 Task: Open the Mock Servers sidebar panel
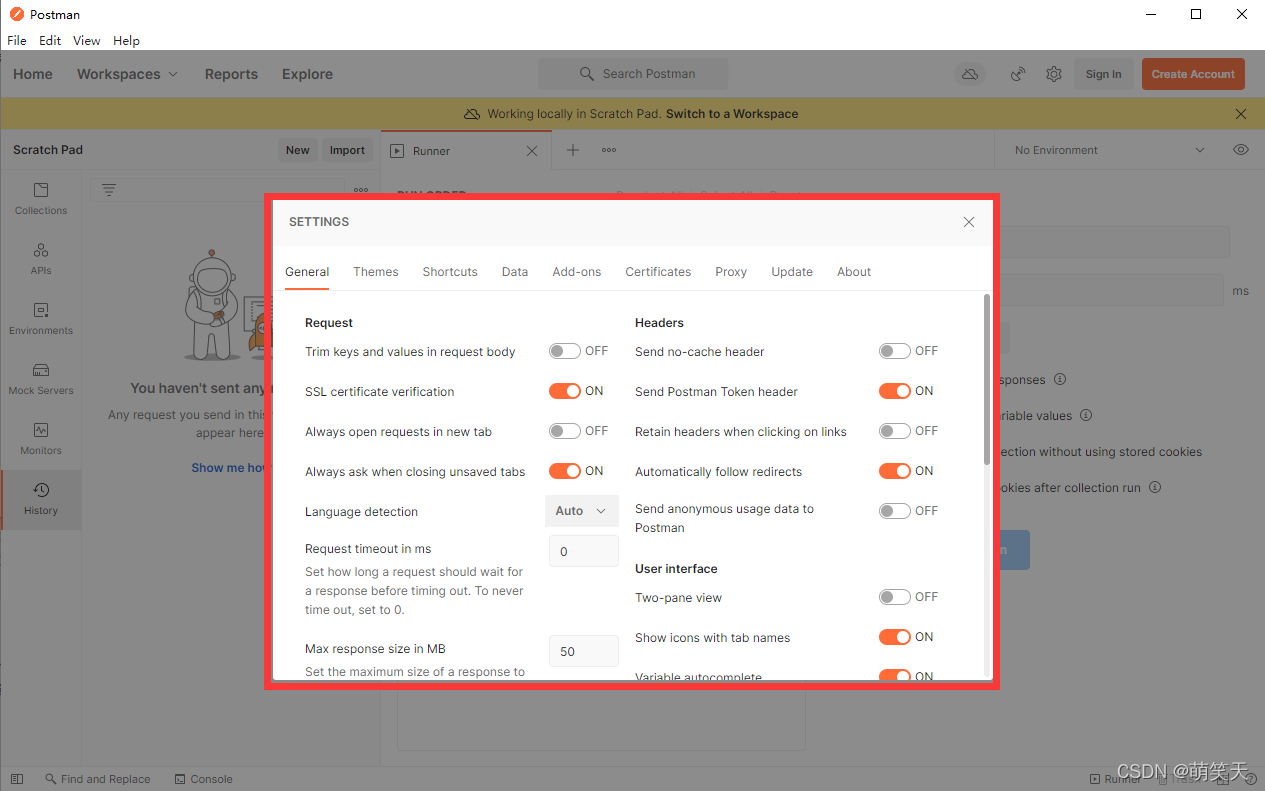pyautogui.click(x=41, y=379)
